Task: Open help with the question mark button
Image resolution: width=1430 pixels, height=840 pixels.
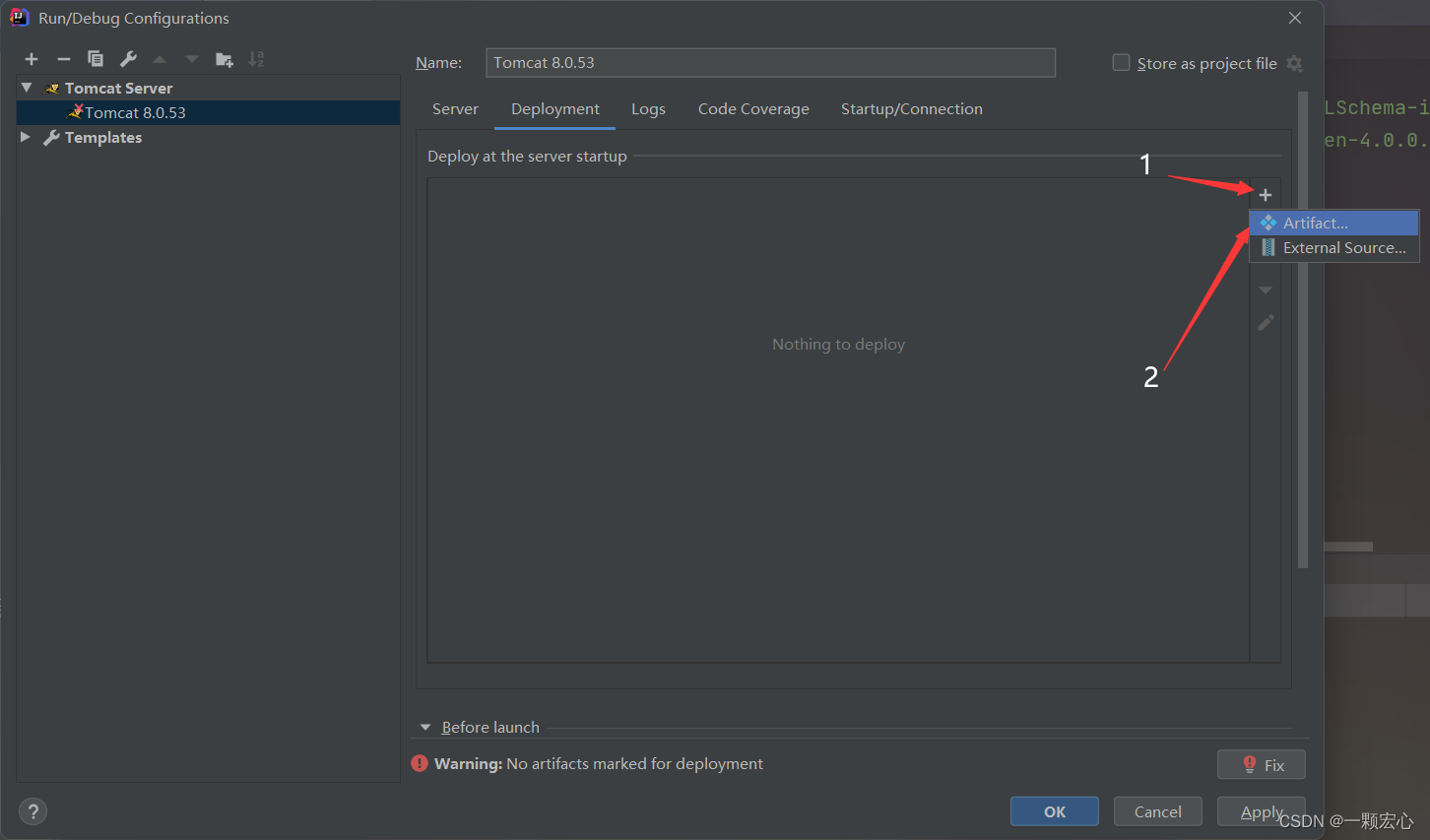Action: pyautogui.click(x=33, y=811)
